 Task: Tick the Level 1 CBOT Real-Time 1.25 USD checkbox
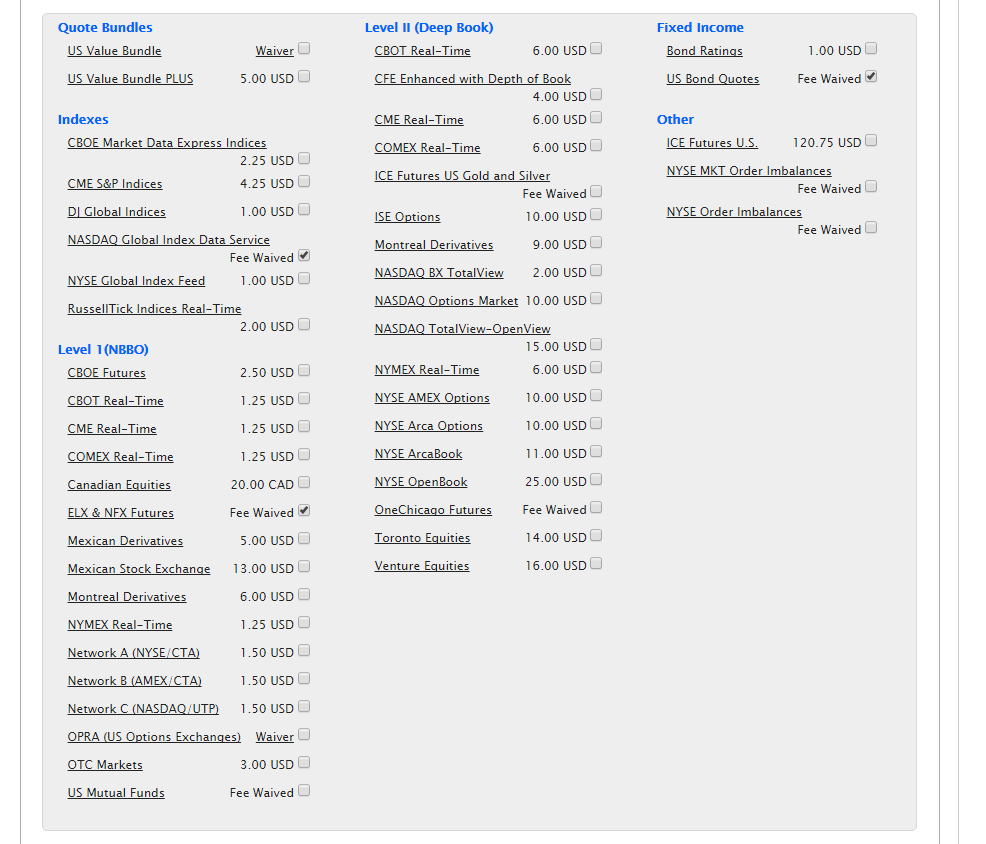[x=304, y=399]
